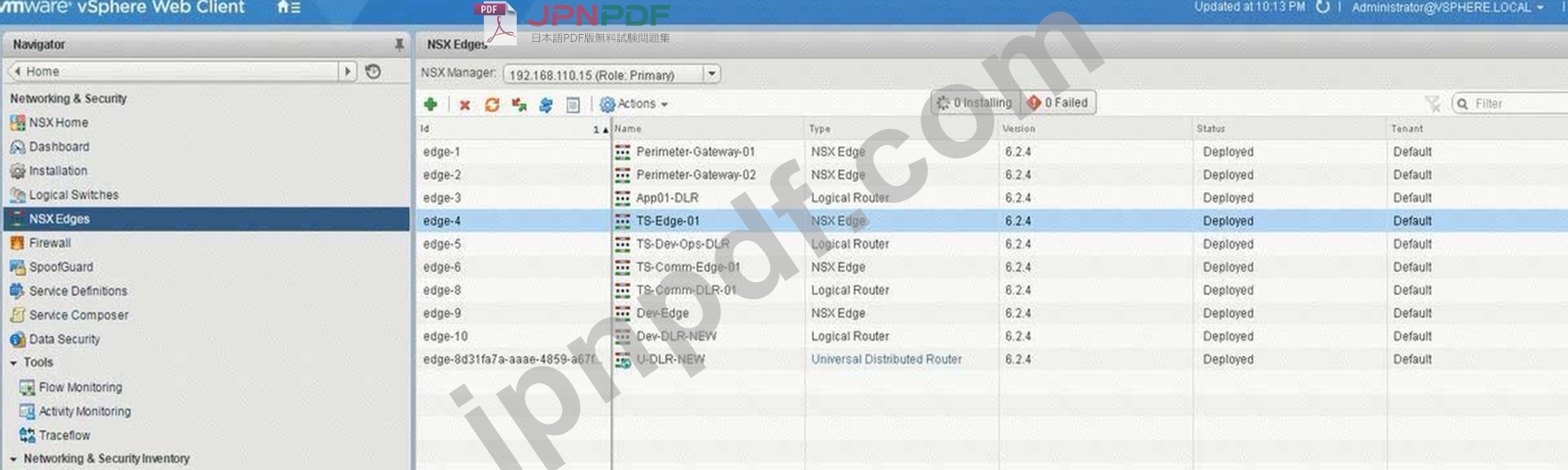Click the green plus add edge icon
This screenshot has width=1568, height=470.
pos(430,104)
